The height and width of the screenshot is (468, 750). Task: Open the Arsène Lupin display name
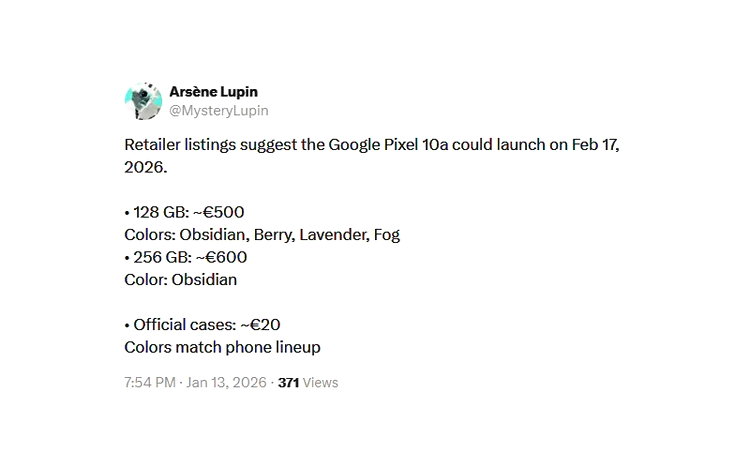[x=213, y=92]
